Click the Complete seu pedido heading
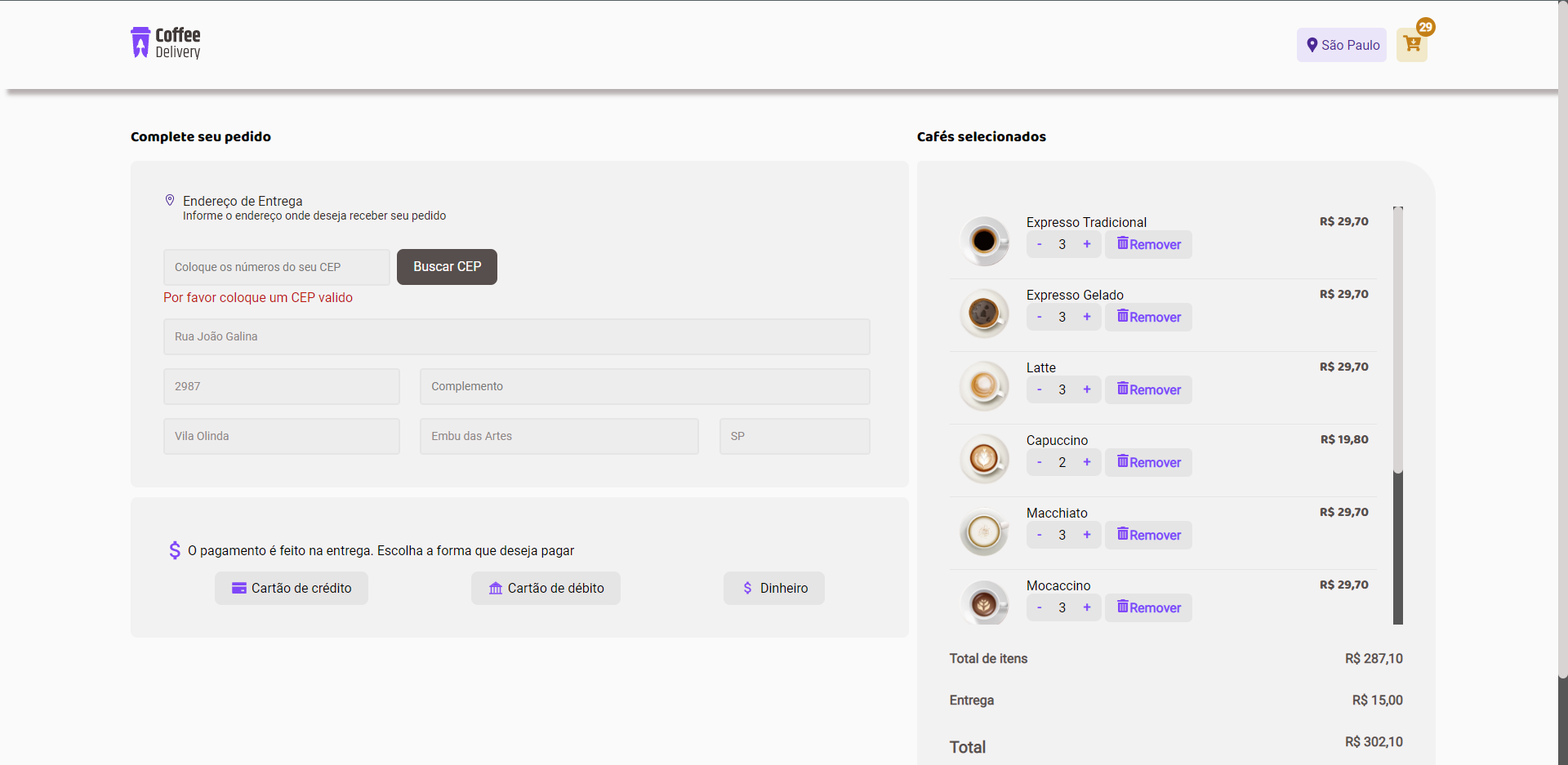 (x=201, y=136)
